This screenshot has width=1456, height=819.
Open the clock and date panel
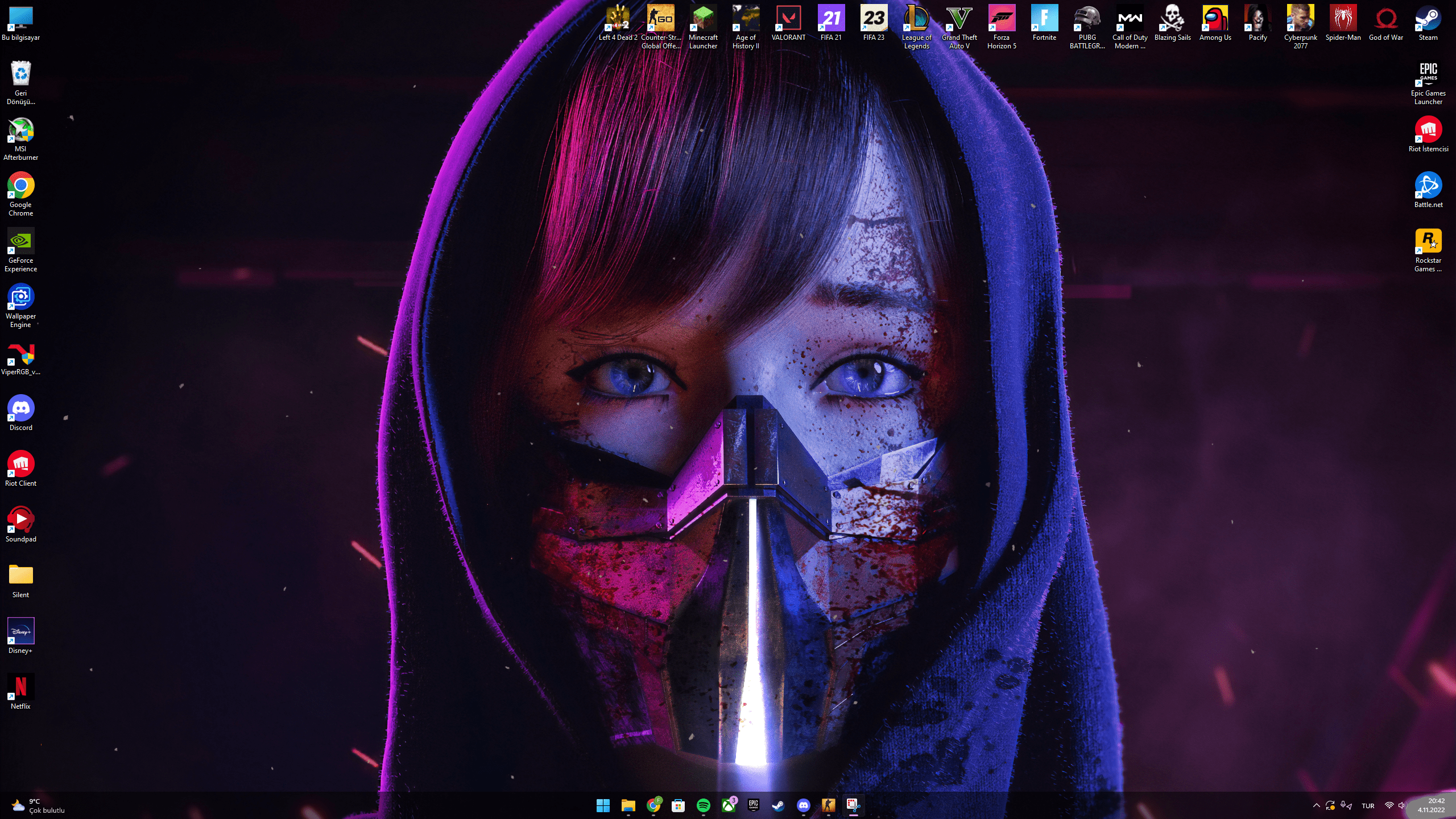[x=1431, y=805]
